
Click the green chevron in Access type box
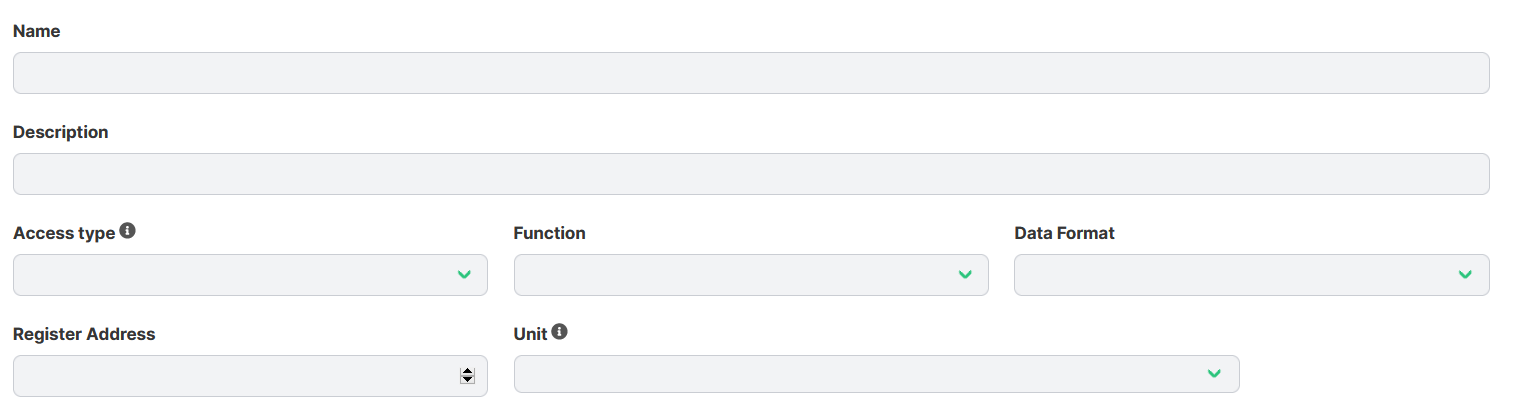coord(464,275)
